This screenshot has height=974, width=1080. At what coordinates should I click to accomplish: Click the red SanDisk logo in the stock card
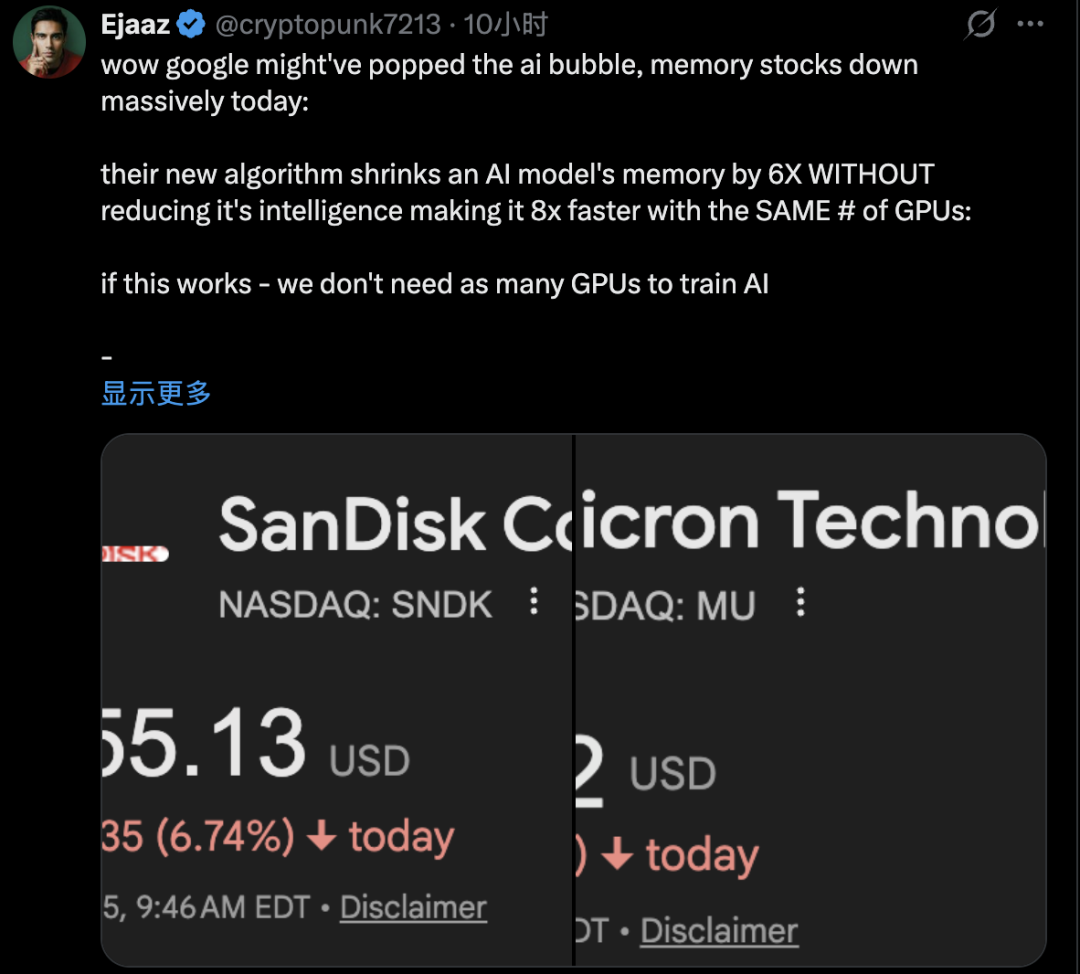click(x=135, y=553)
